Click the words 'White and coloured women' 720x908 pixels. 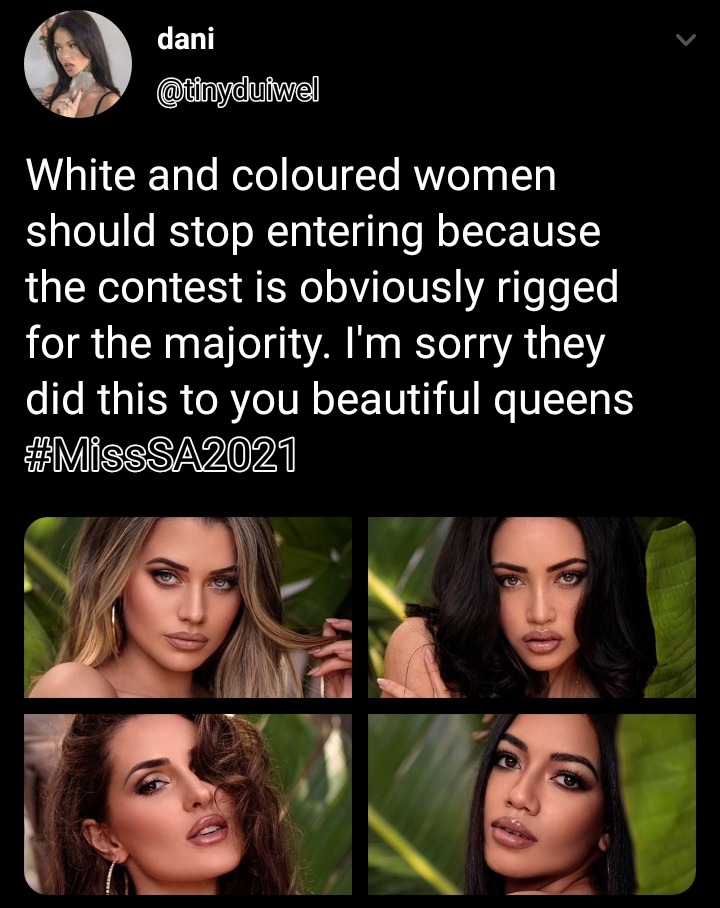tap(291, 175)
